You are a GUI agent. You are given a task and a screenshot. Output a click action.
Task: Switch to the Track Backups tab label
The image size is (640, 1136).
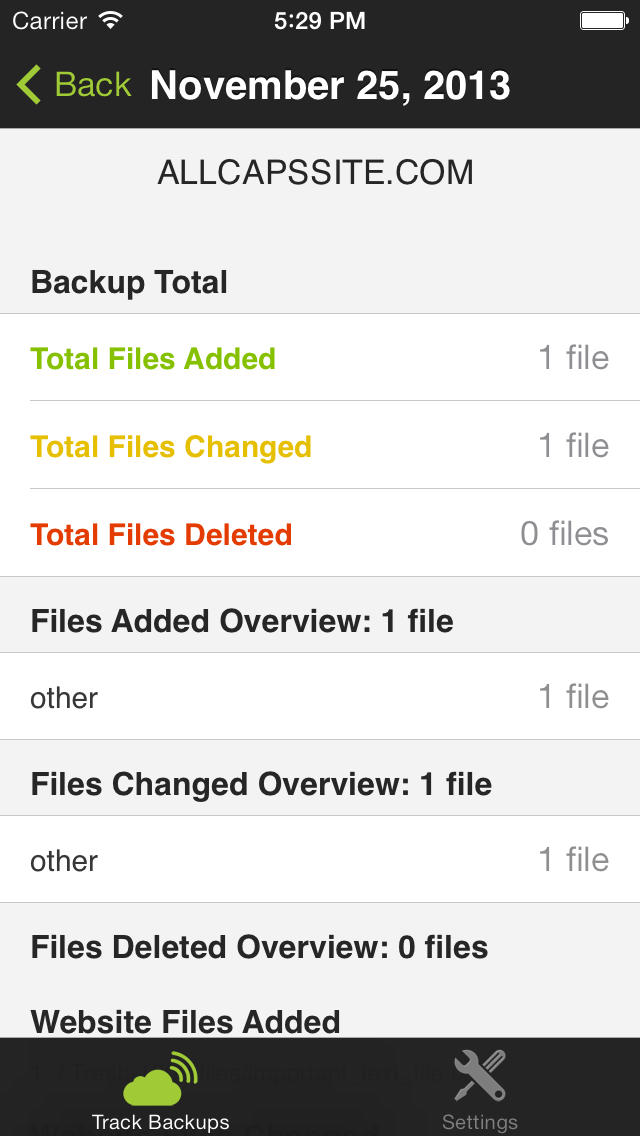click(x=160, y=1122)
